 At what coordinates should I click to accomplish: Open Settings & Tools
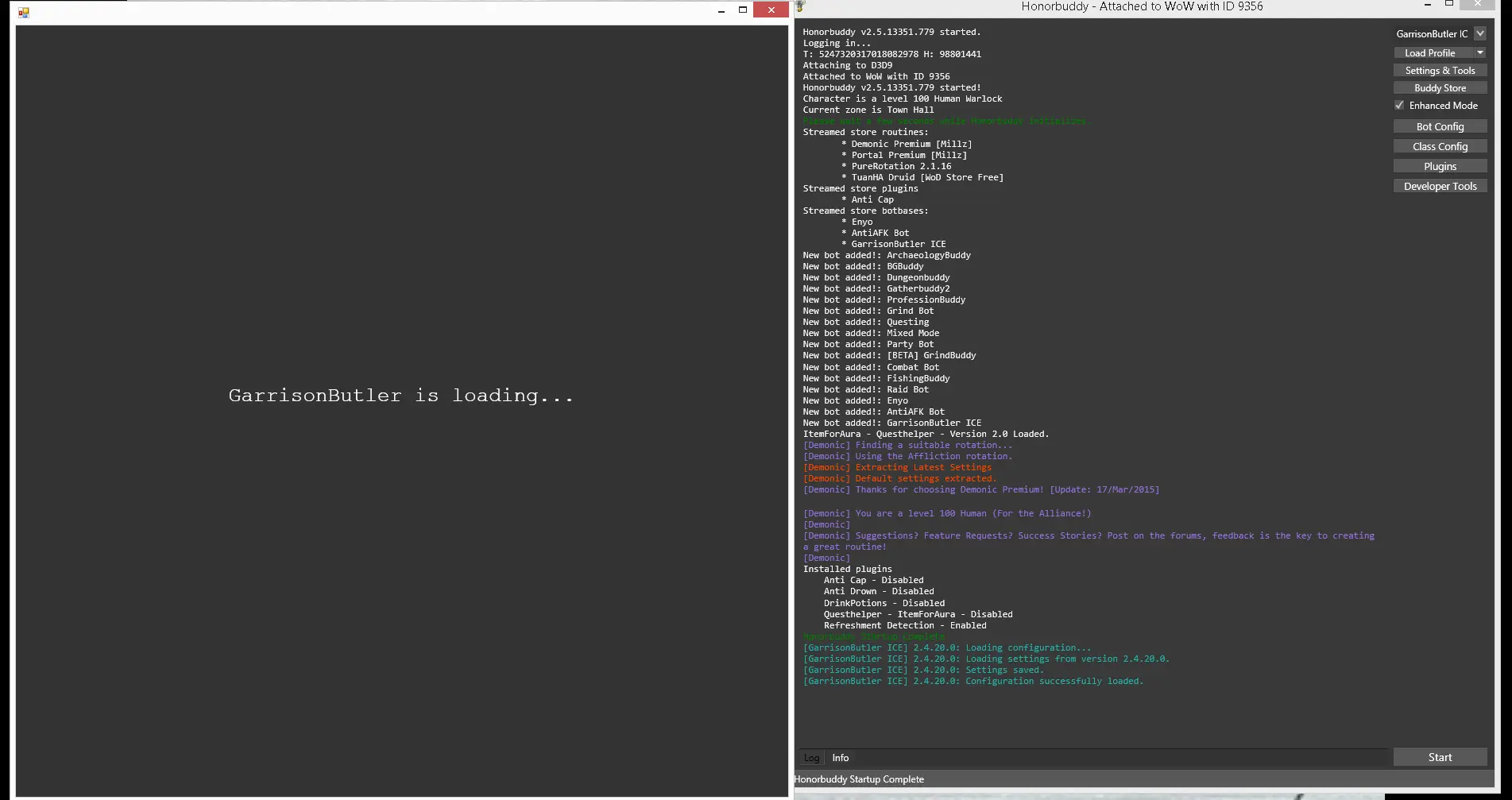[1440, 71]
